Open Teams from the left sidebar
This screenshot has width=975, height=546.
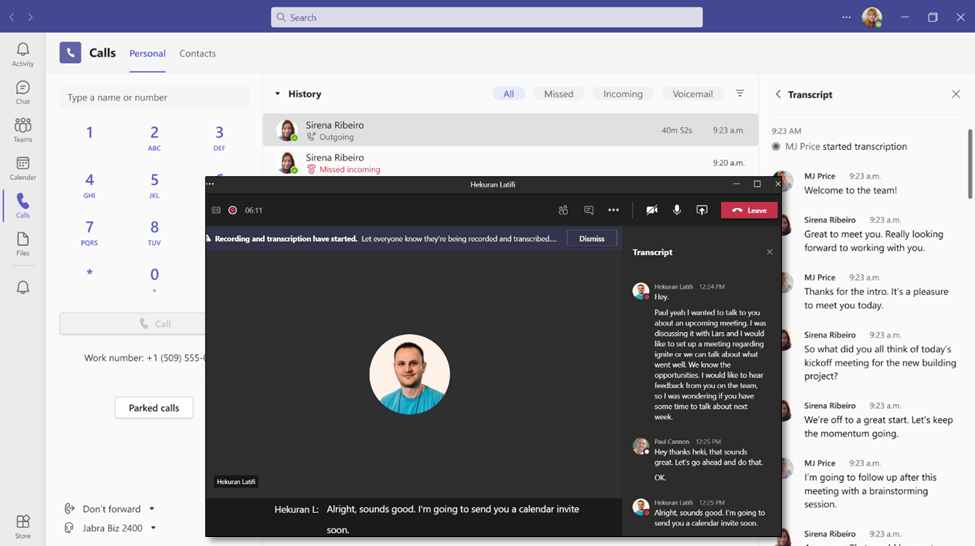coord(22,130)
